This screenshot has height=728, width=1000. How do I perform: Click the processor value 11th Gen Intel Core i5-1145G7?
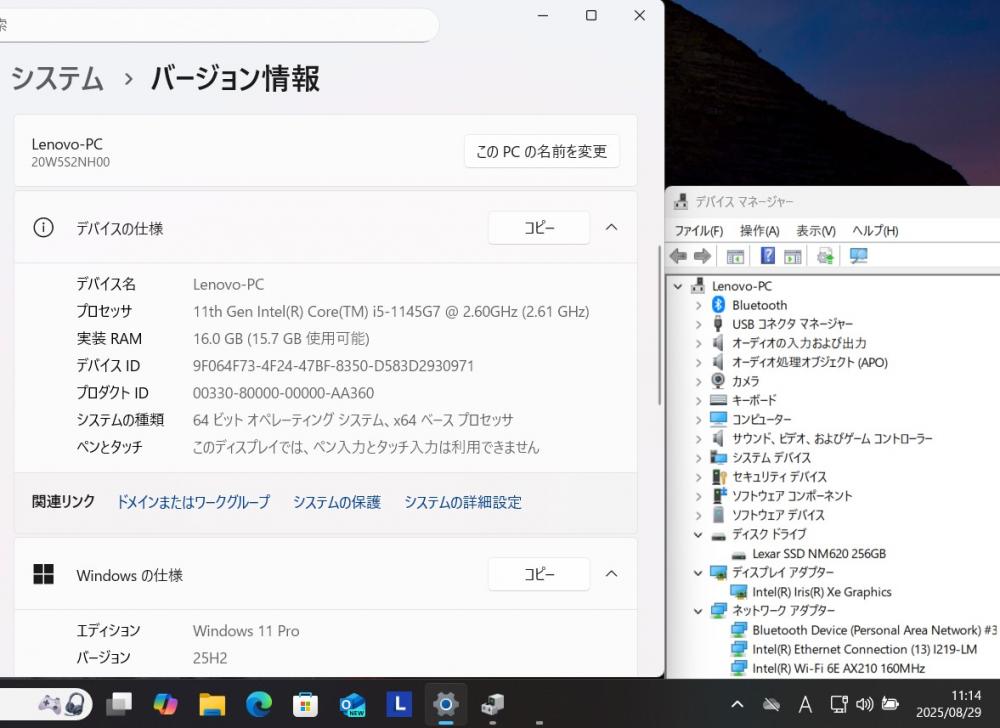coord(391,312)
